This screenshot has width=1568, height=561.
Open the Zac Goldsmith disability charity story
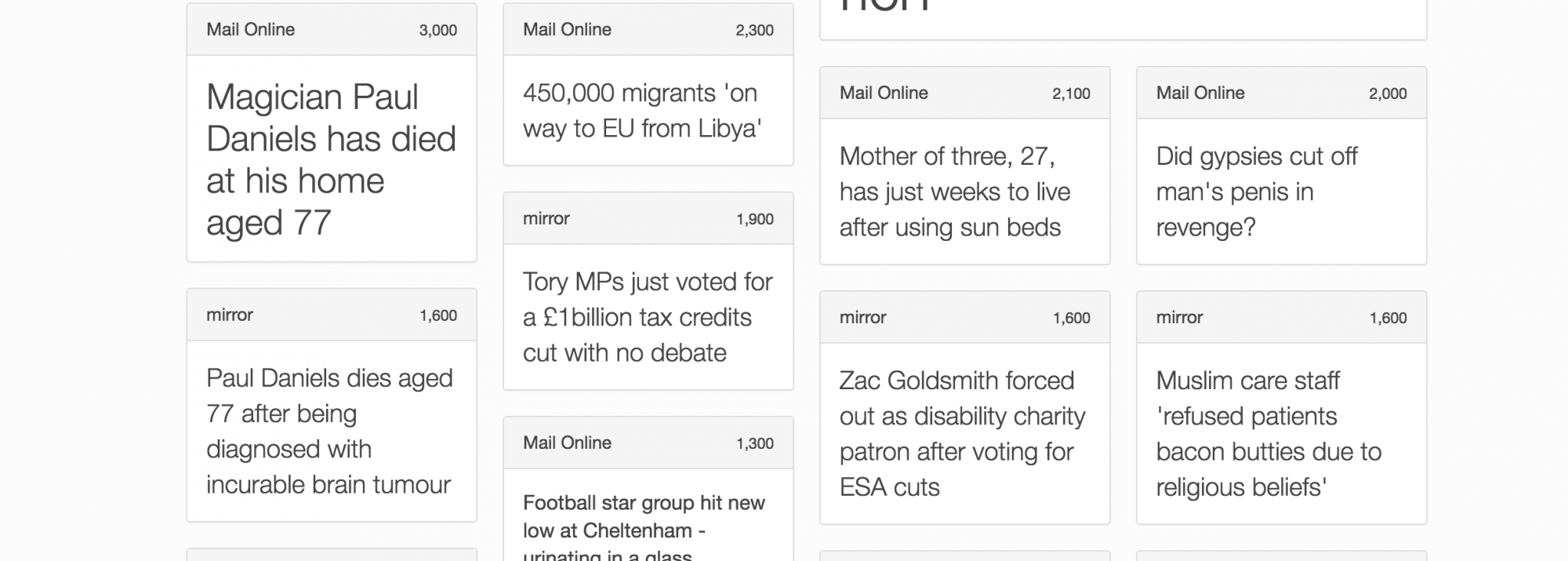coord(962,433)
